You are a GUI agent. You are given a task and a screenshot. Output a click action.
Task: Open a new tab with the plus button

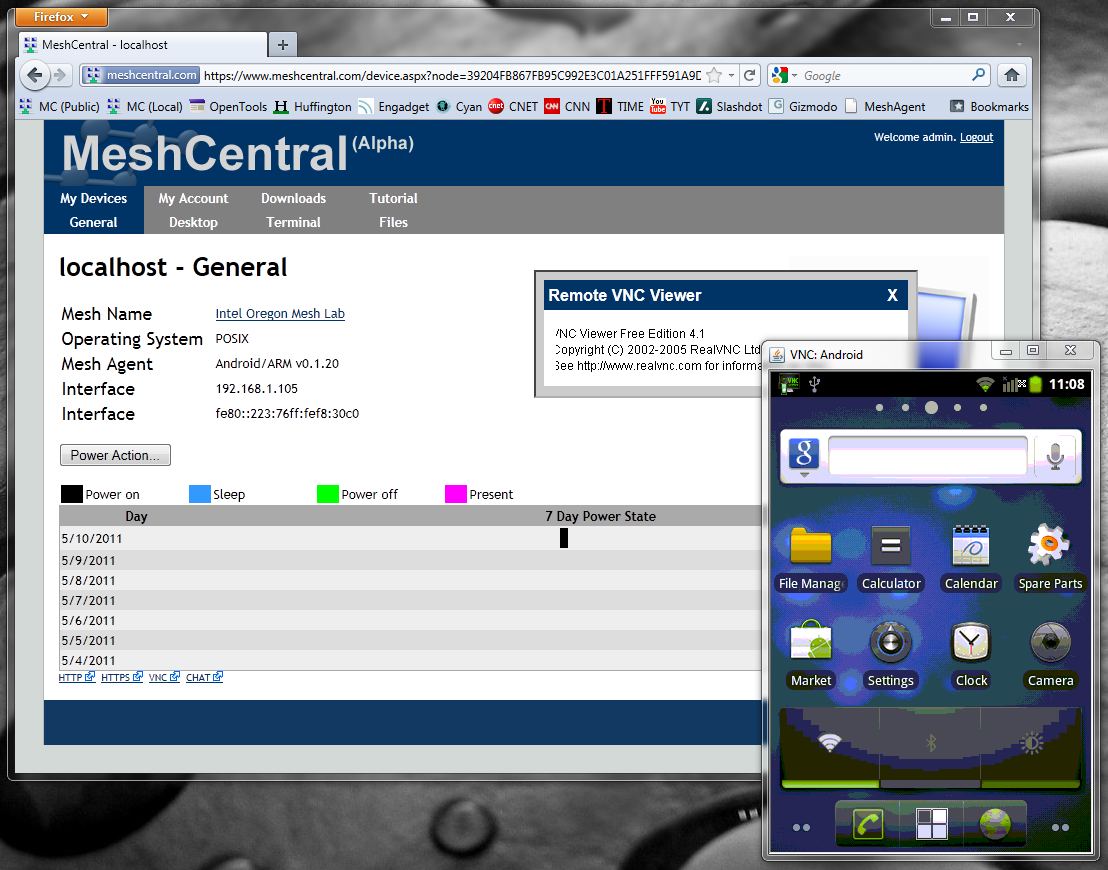(283, 45)
